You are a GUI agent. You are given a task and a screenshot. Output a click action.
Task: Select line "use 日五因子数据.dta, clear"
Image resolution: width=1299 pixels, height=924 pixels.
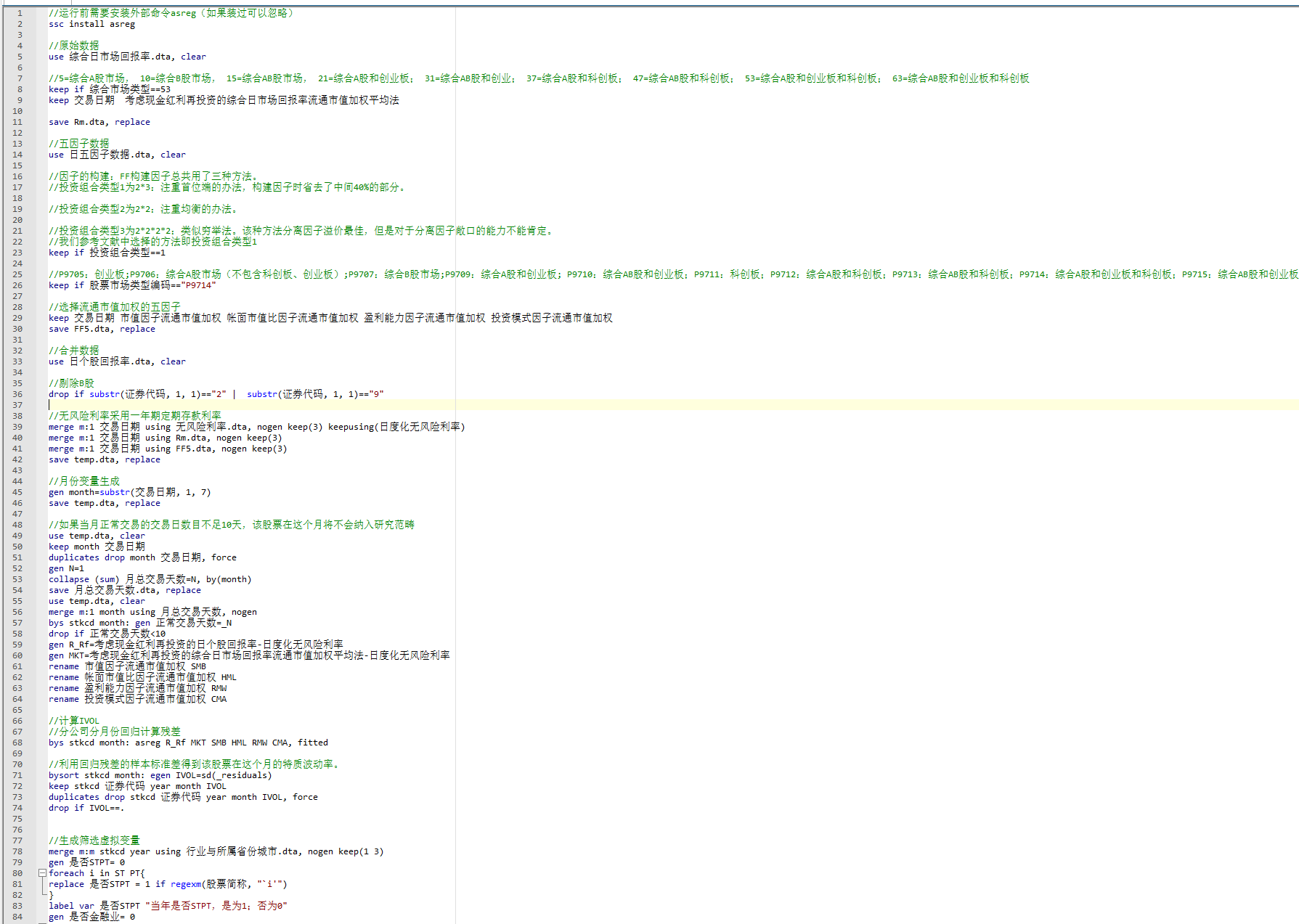(117, 155)
